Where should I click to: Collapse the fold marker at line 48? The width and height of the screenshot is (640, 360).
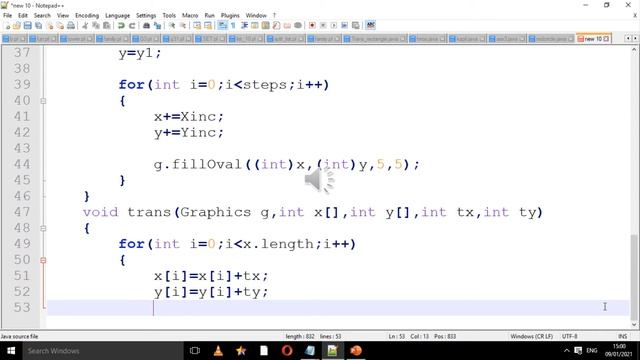43,228
